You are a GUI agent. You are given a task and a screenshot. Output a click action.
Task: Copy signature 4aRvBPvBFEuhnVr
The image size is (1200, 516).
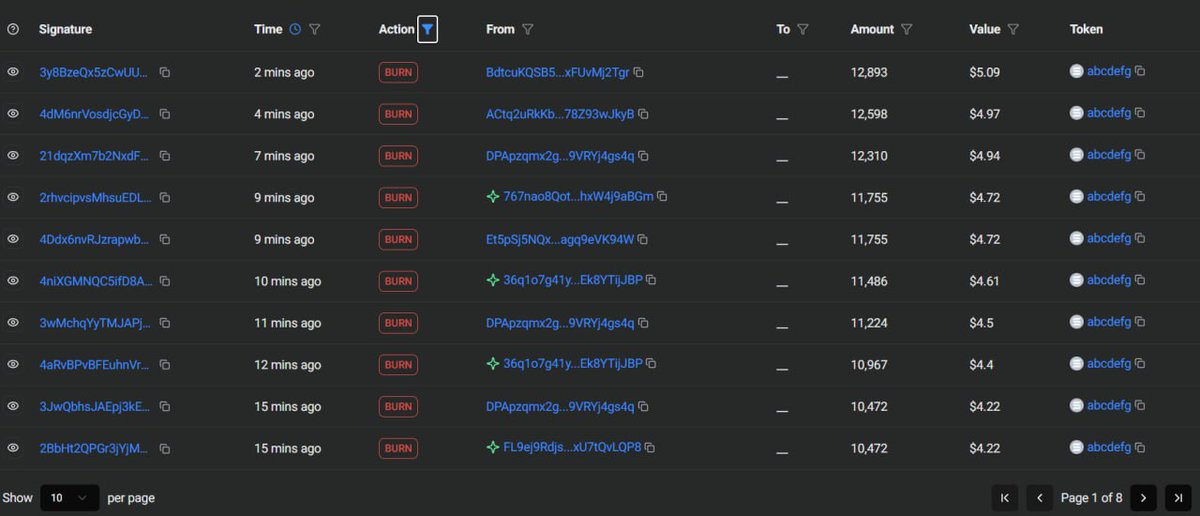[165, 365]
